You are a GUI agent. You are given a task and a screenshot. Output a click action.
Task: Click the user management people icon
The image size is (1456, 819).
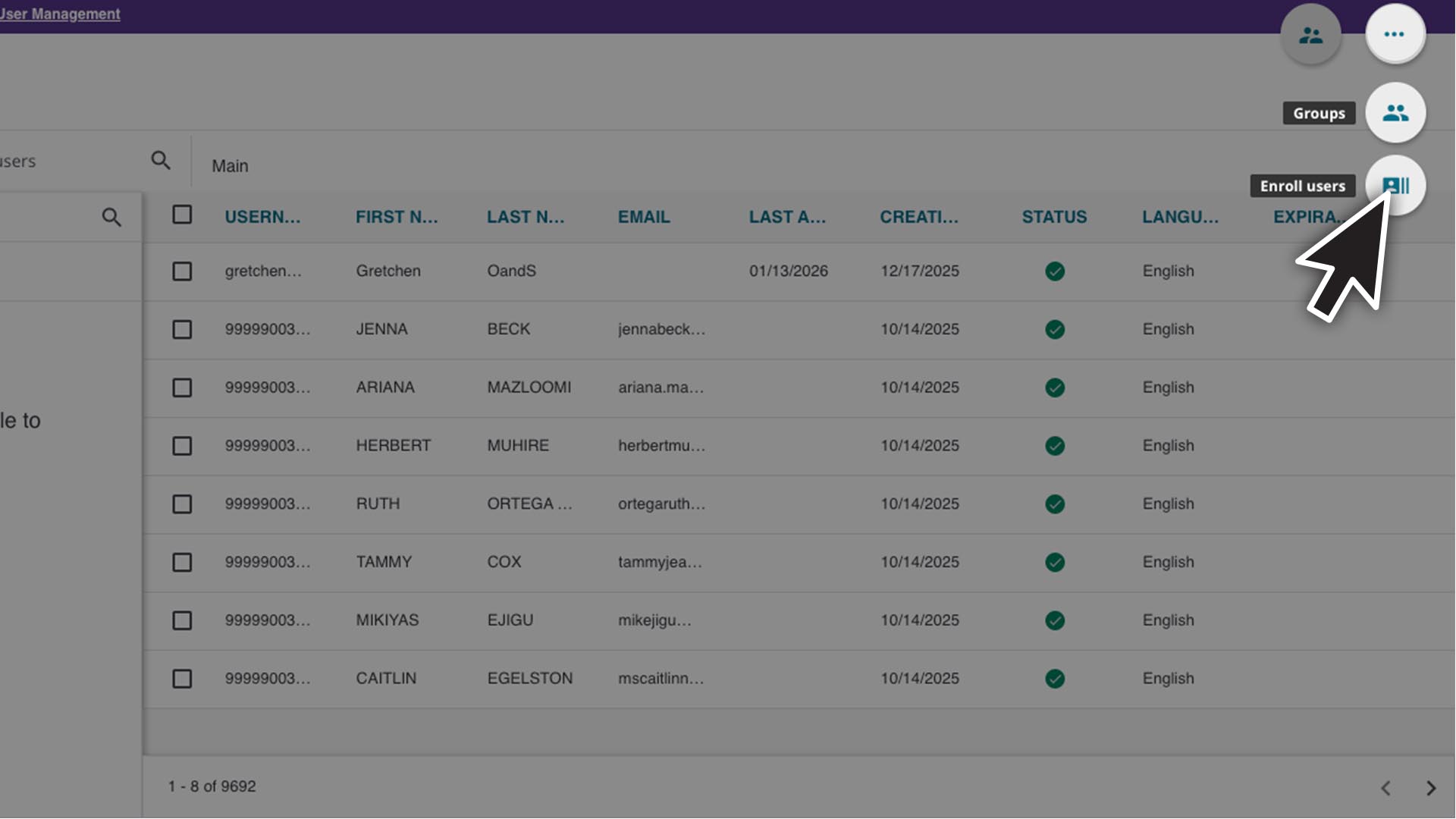(1310, 35)
